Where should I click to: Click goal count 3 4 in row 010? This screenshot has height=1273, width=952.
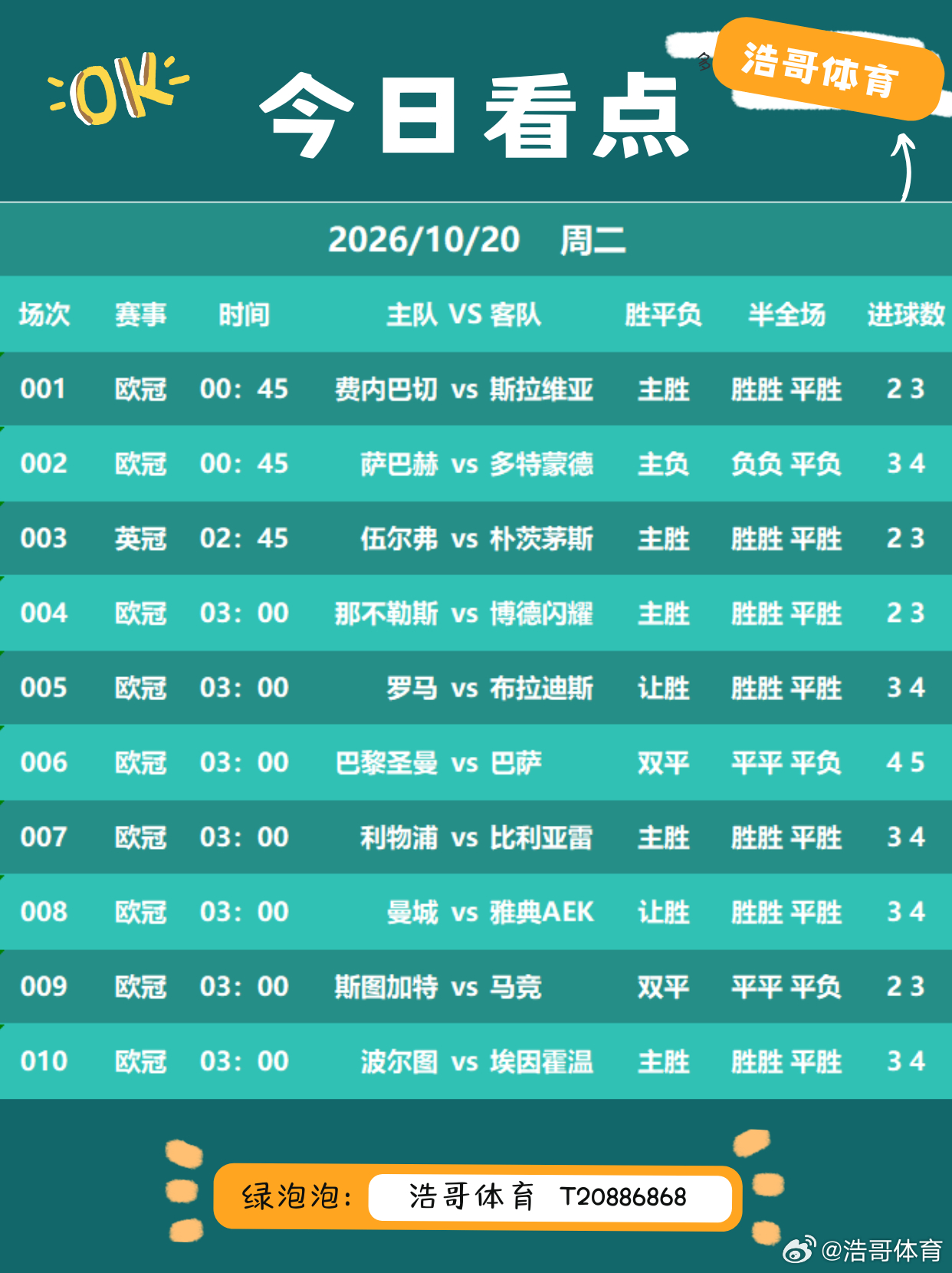coord(906,1061)
